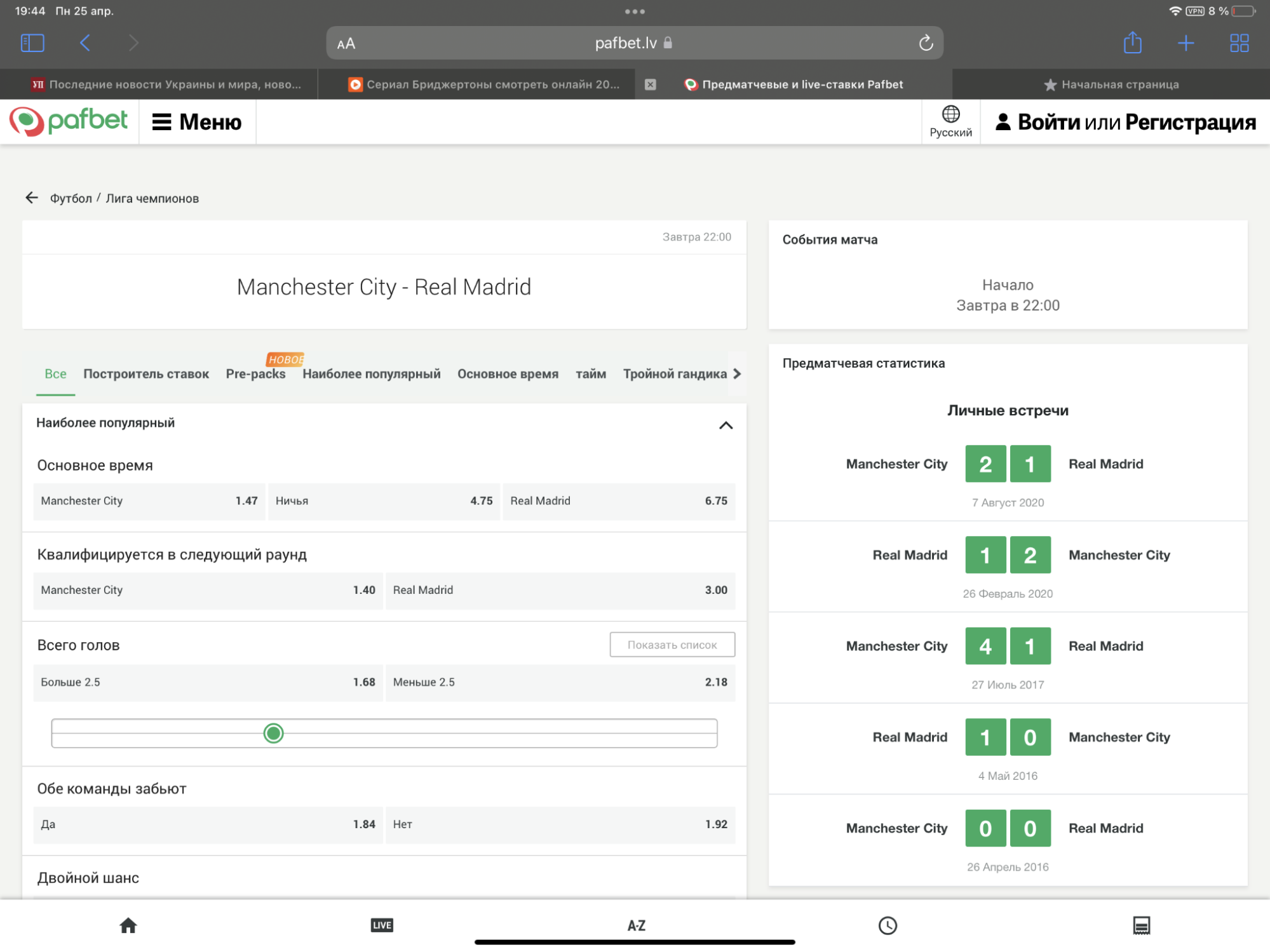Select Нет for both teams to score
This screenshot has width=1270, height=952.
[x=560, y=825]
